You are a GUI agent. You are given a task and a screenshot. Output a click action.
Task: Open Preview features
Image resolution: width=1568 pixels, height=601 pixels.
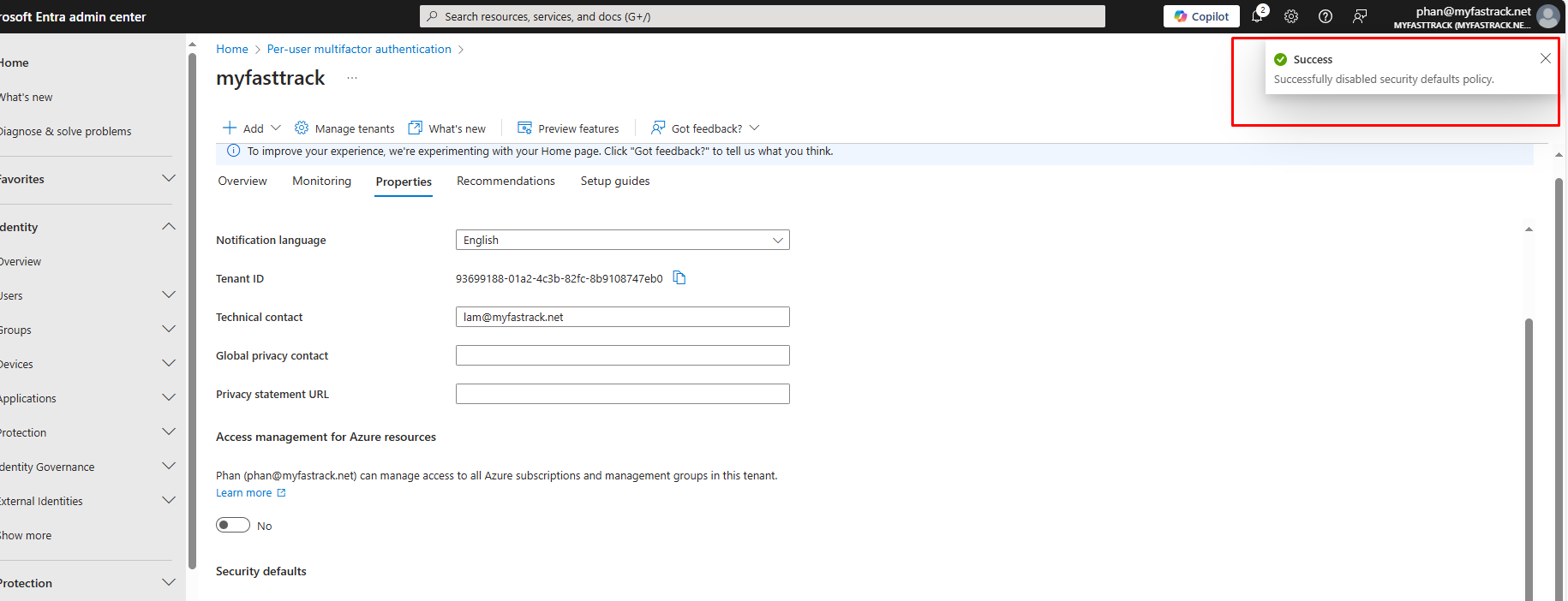pyautogui.click(x=568, y=128)
